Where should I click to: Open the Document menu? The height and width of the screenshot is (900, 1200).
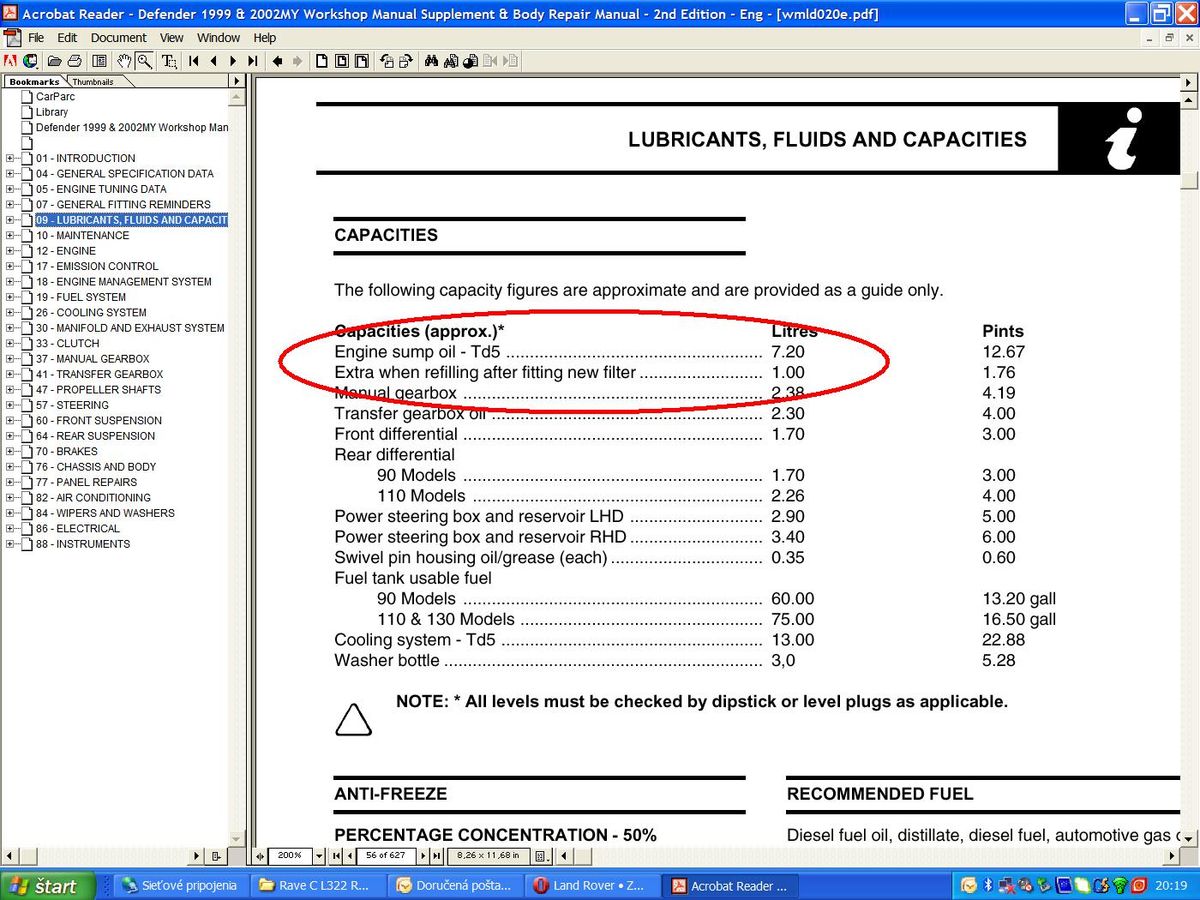118,38
